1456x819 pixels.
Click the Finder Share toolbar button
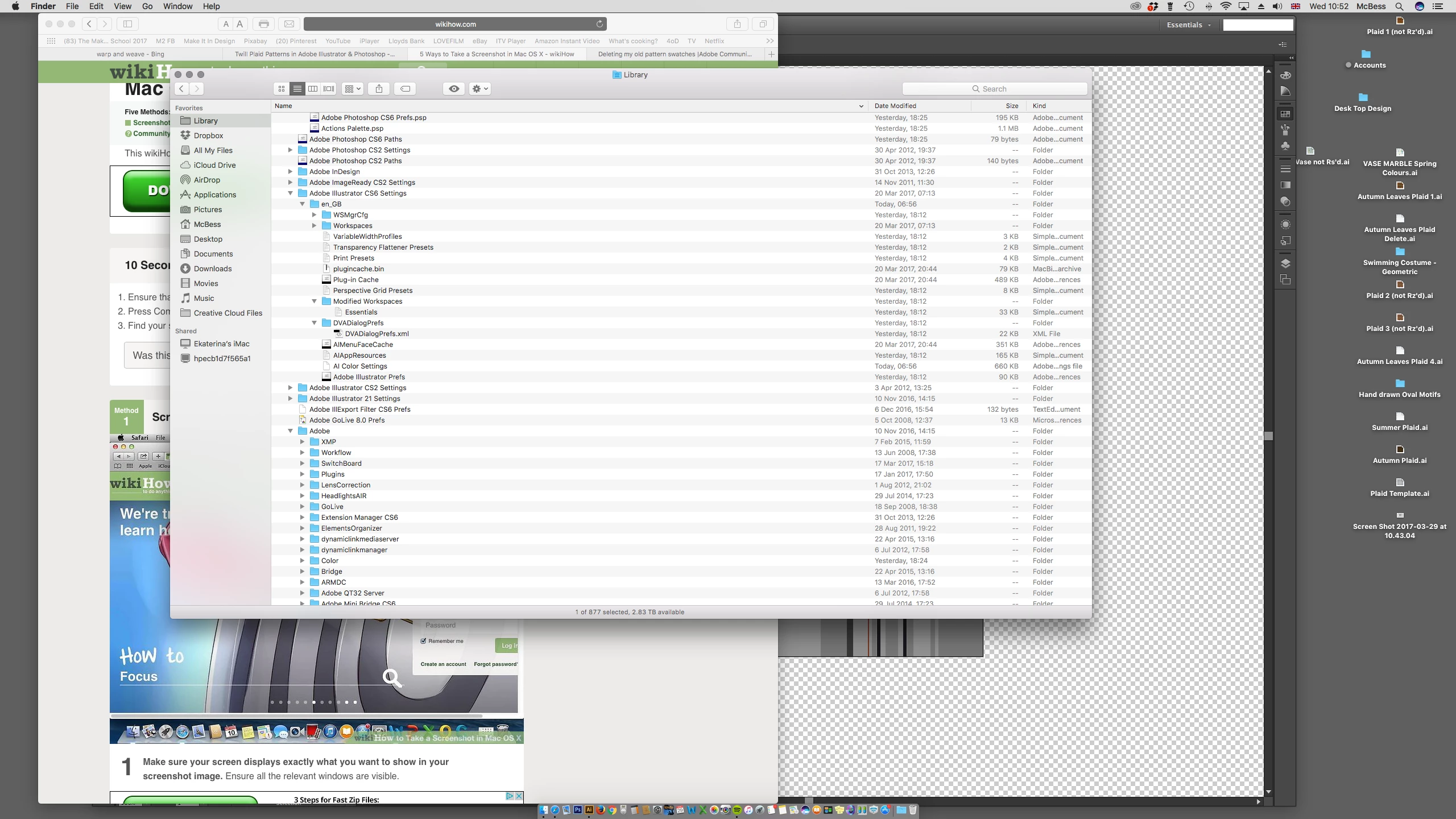pos(379,89)
